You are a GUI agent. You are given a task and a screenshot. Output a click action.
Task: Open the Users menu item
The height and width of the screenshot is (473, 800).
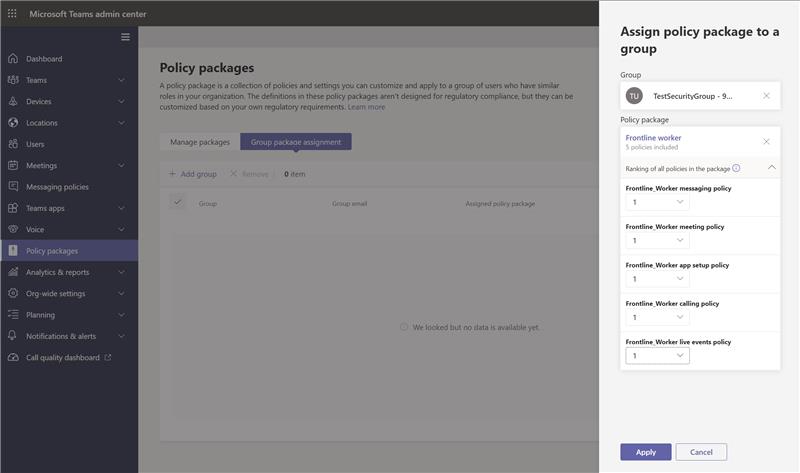[x=69, y=144]
